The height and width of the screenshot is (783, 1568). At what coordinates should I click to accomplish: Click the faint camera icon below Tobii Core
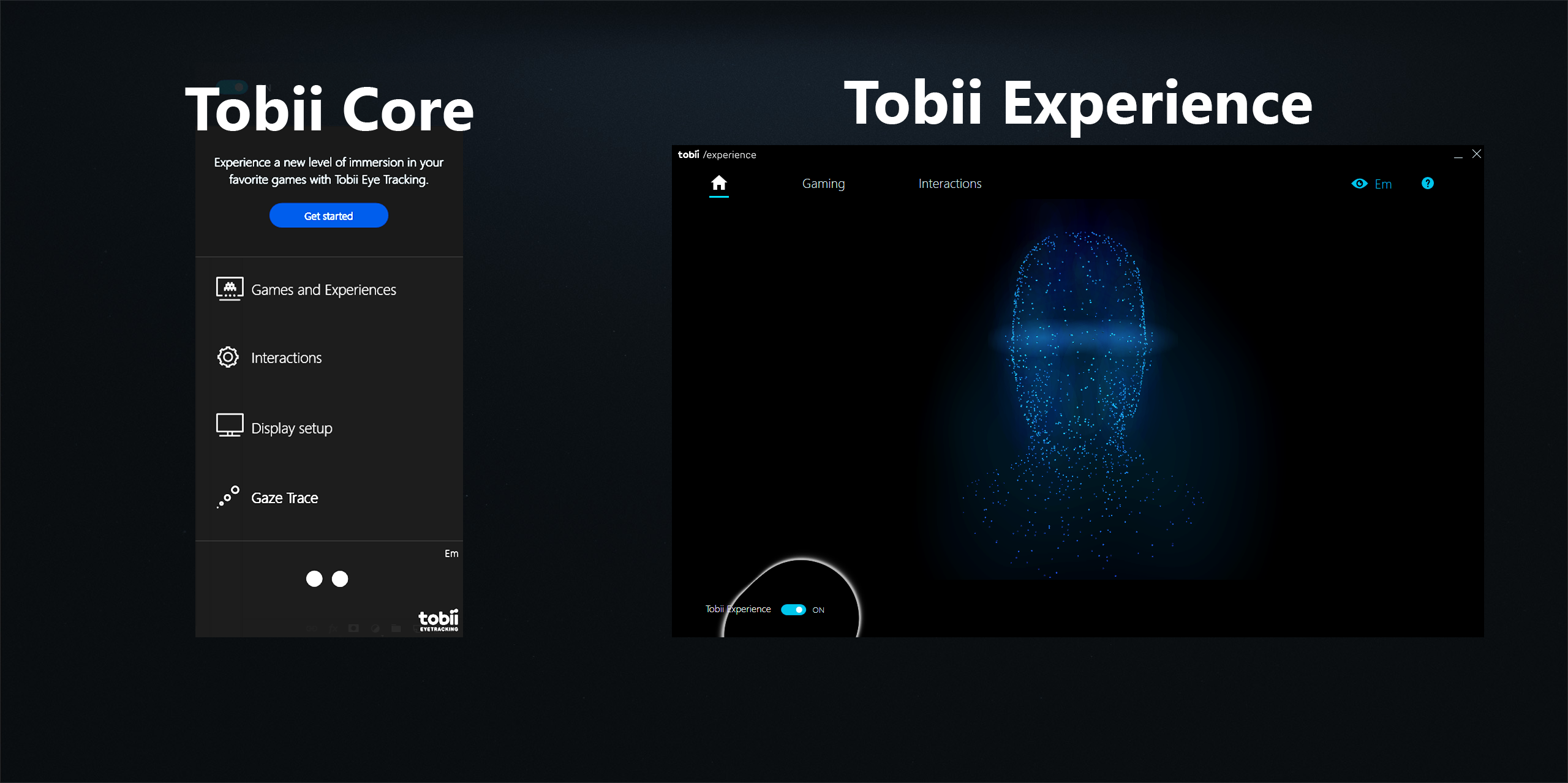click(x=353, y=629)
